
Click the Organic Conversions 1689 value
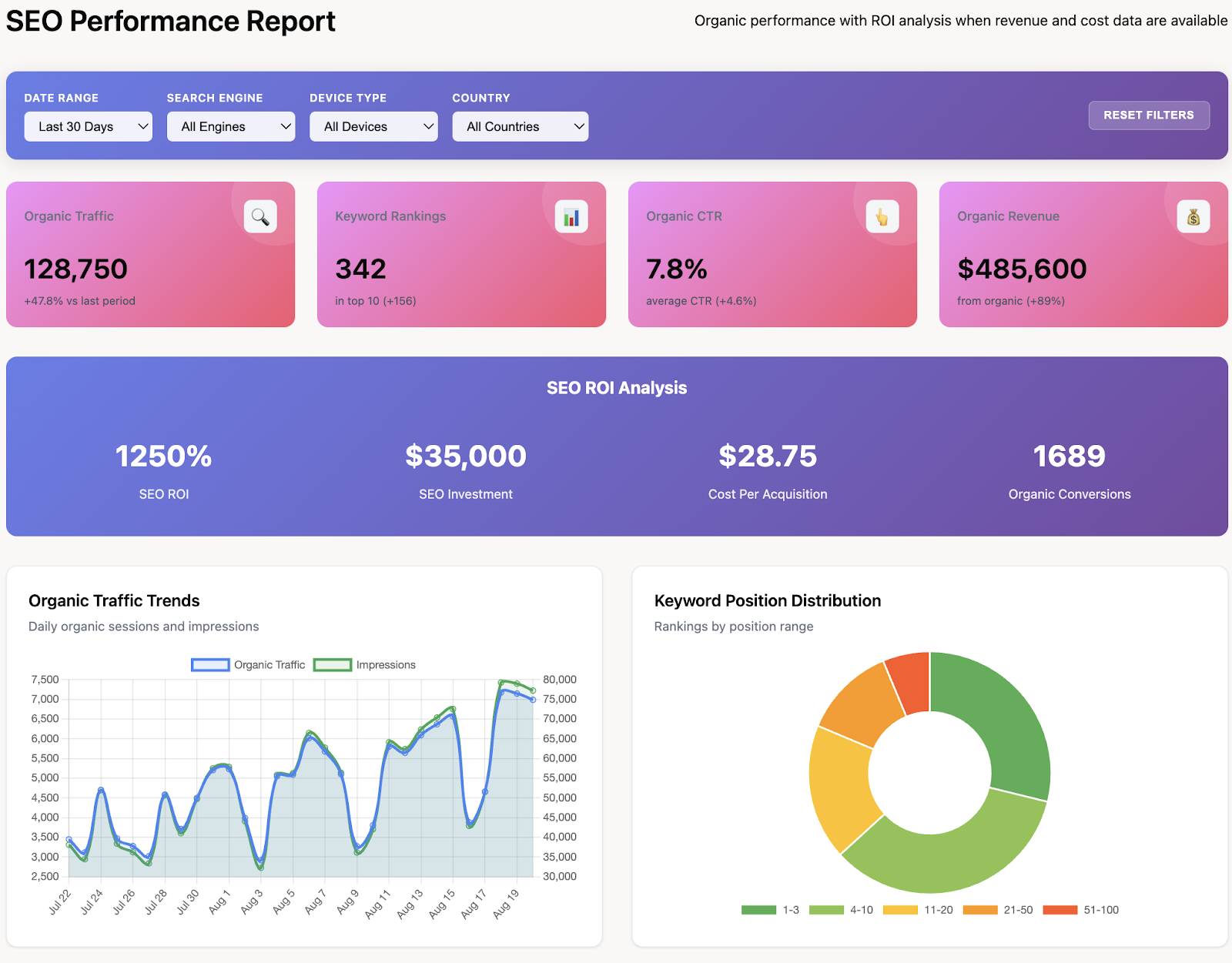[1069, 456]
